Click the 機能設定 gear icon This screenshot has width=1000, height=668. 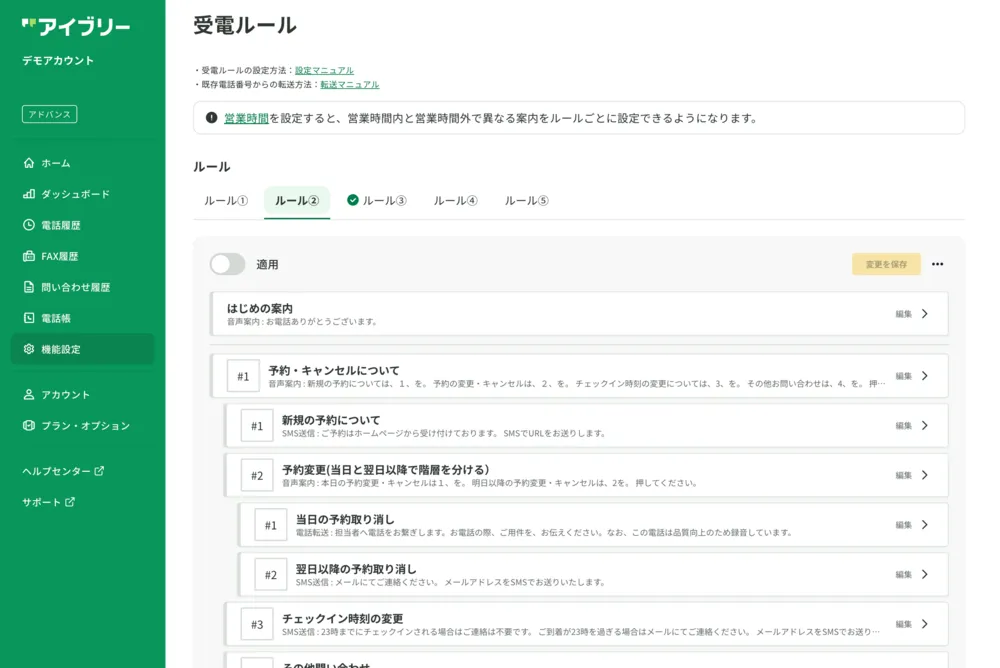click(x=29, y=349)
